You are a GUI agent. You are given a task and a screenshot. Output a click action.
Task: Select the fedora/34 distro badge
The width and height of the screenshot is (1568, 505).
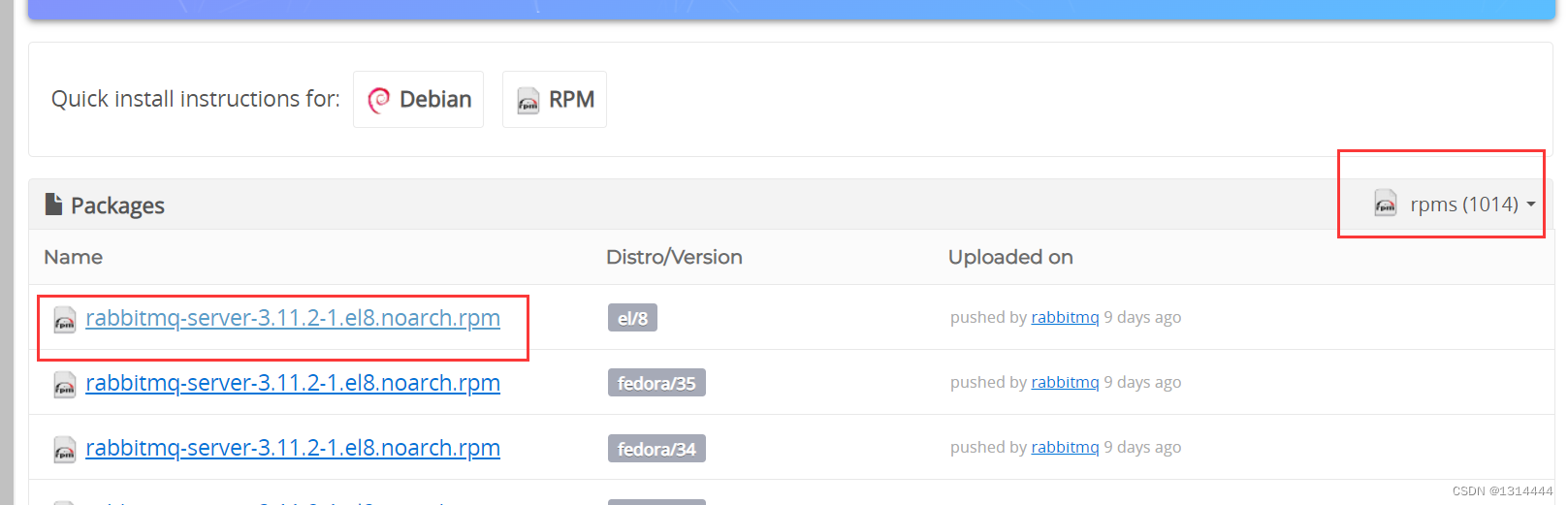656,449
